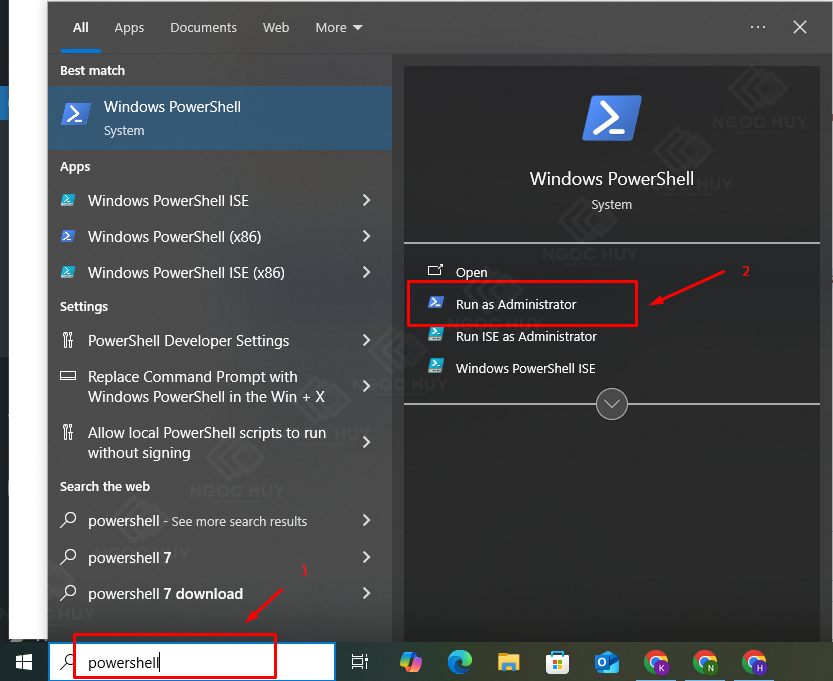Switch to the Apps search tab
This screenshot has width=833, height=681.
click(x=129, y=28)
